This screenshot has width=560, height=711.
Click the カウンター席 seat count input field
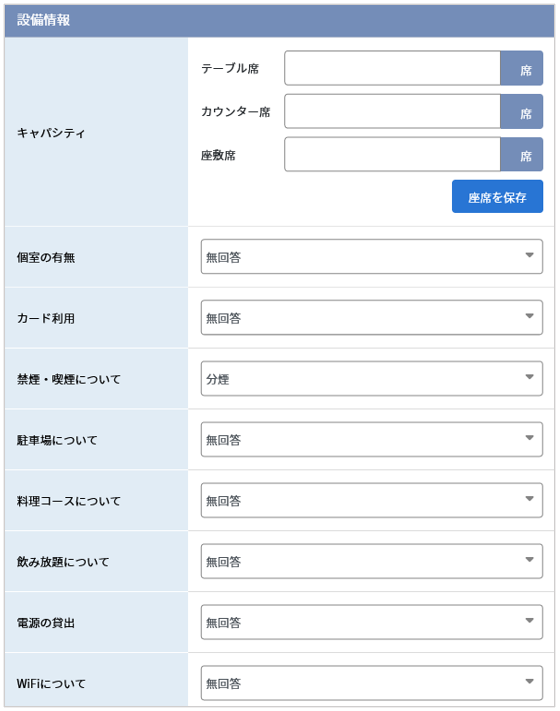[392, 111]
